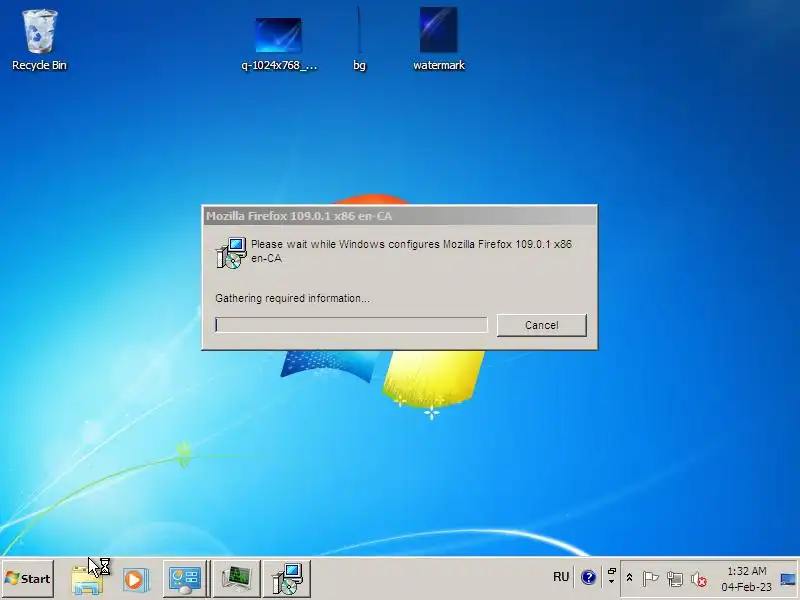
Task: Open the Start menu
Action: [28, 579]
